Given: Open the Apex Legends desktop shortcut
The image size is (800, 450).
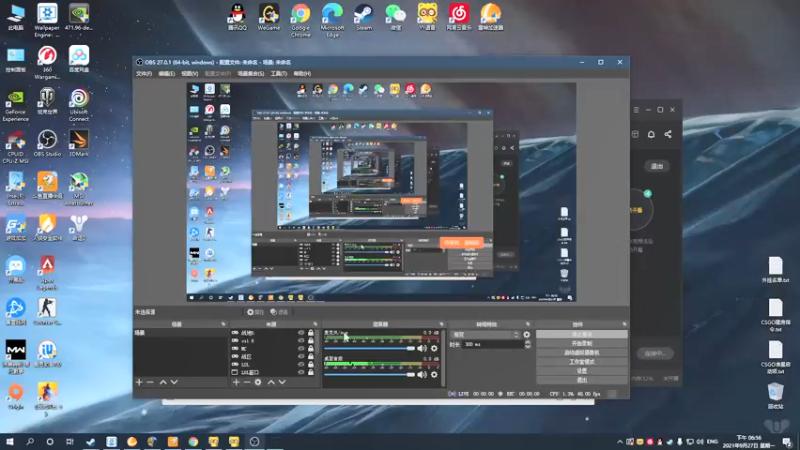Looking at the screenshot, I should click(47, 273).
